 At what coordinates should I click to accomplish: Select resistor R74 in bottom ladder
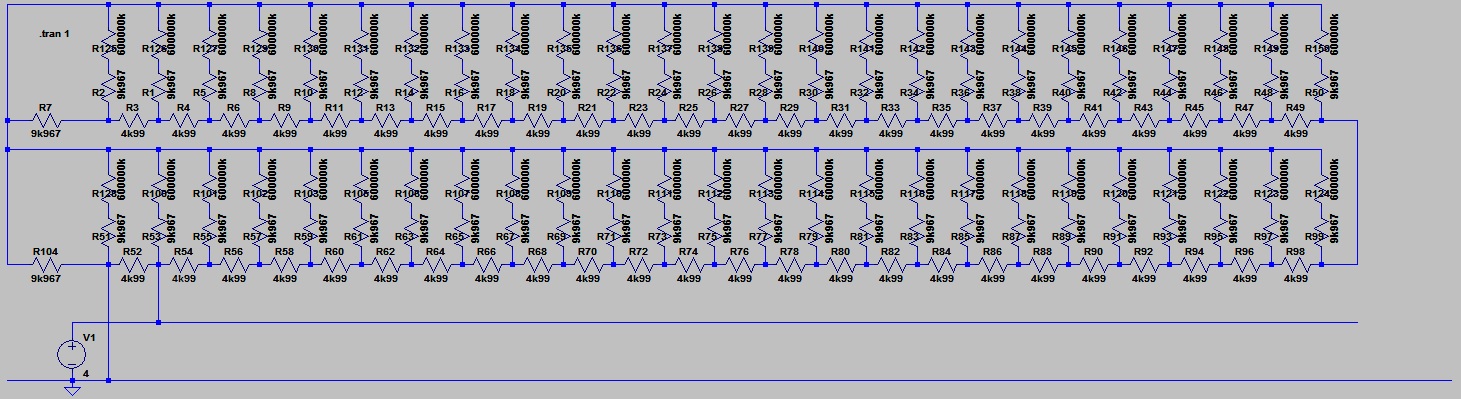pos(689,266)
